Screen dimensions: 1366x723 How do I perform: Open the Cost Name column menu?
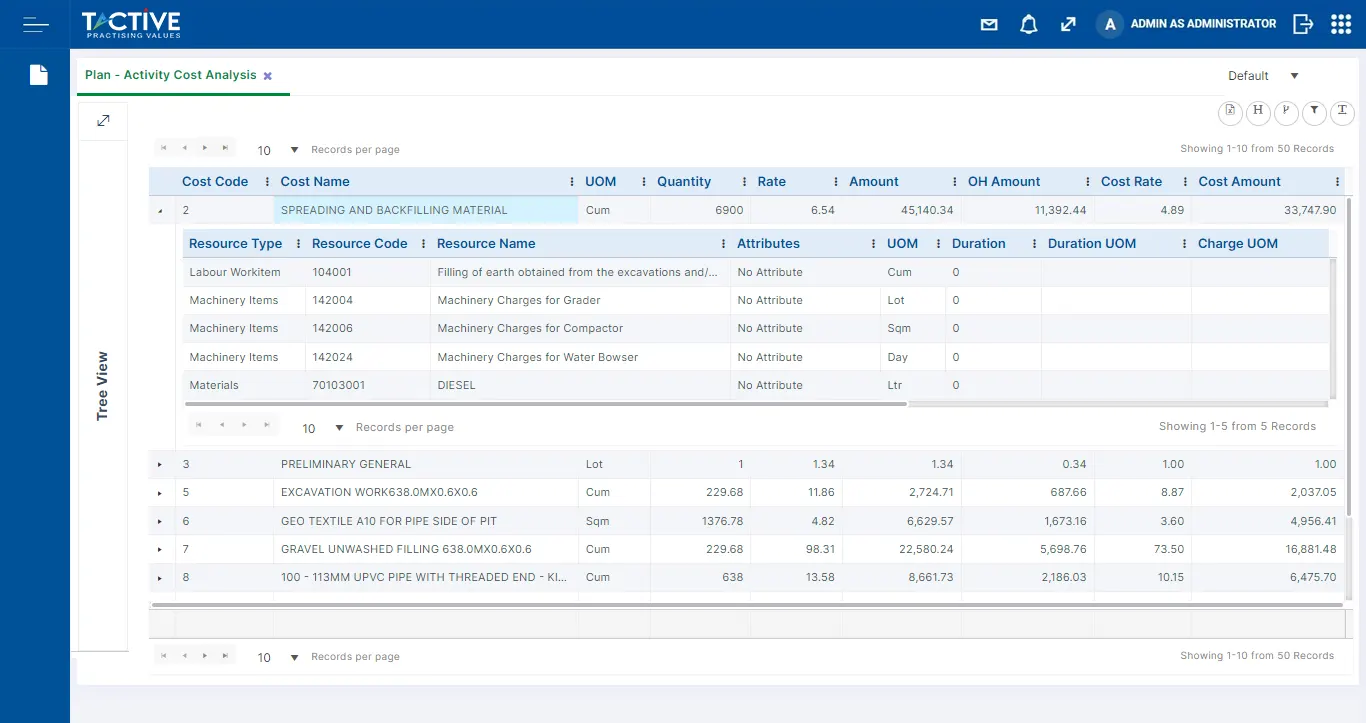click(571, 182)
